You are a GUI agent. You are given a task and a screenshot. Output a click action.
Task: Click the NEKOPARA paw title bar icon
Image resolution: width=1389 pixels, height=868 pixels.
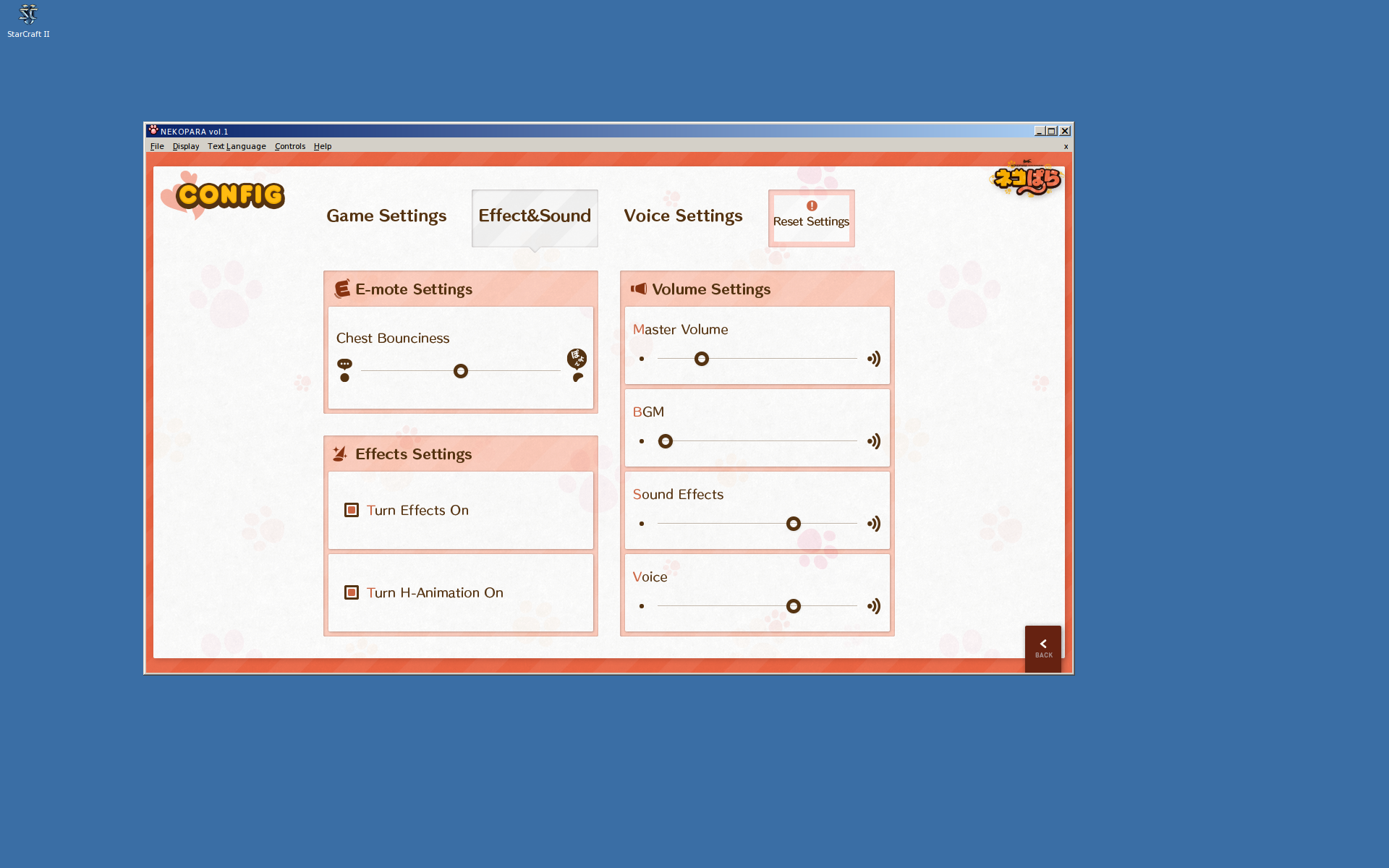[x=153, y=131]
